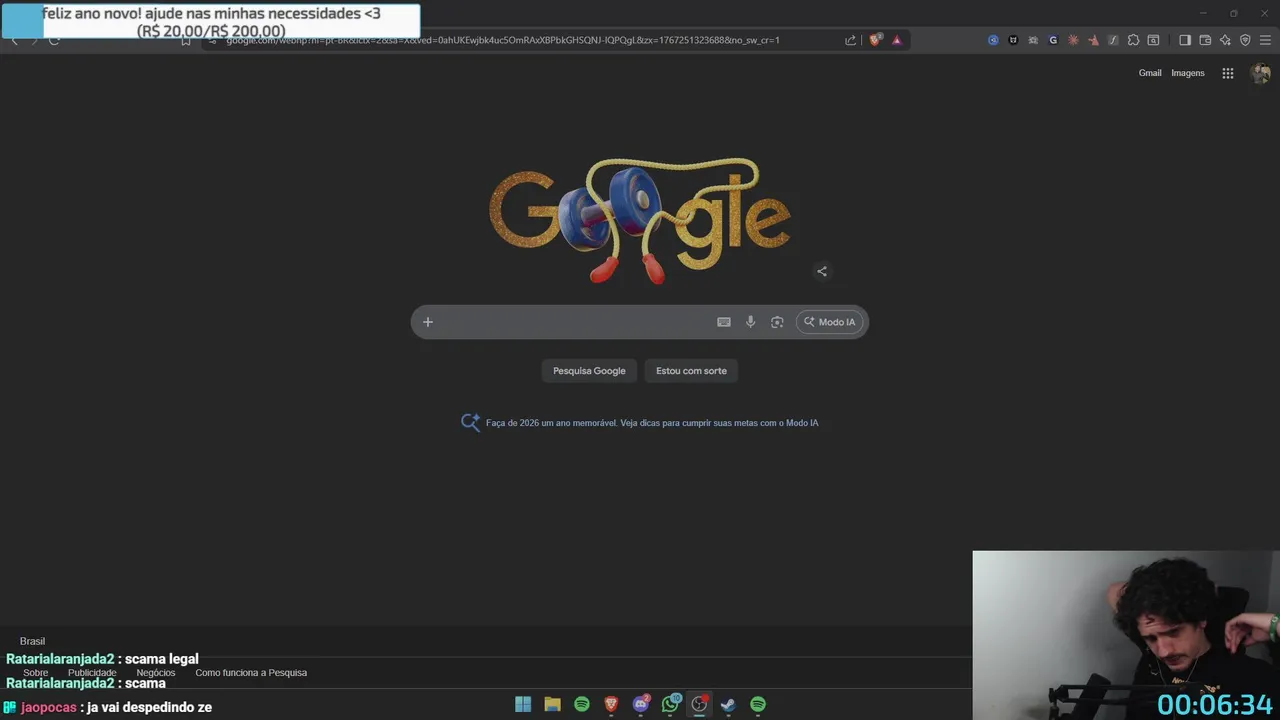Open the Google account profile picture
This screenshot has width=1280, height=720.
coord(1261,73)
